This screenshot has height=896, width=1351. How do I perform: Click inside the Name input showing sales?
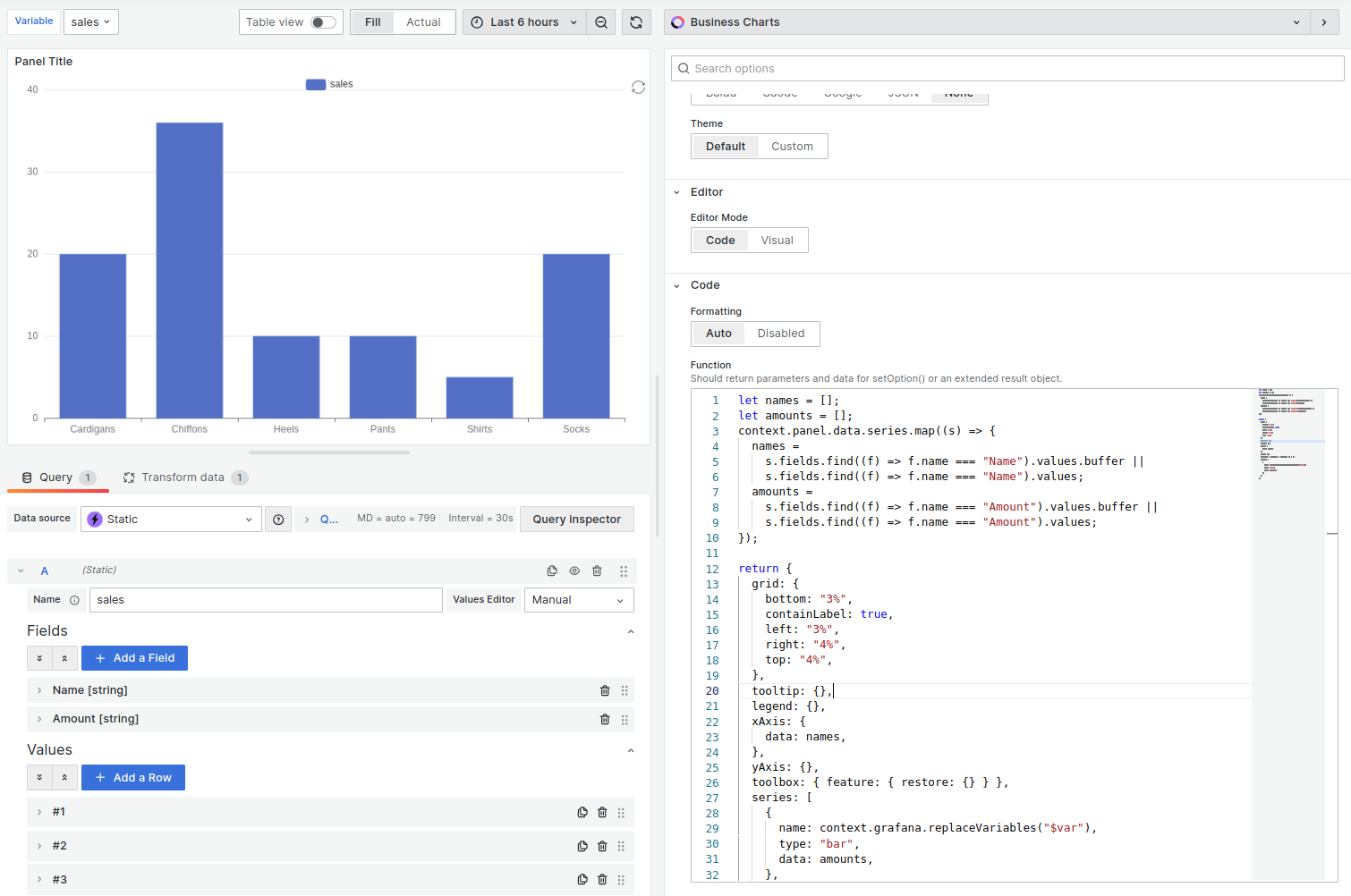click(265, 599)
